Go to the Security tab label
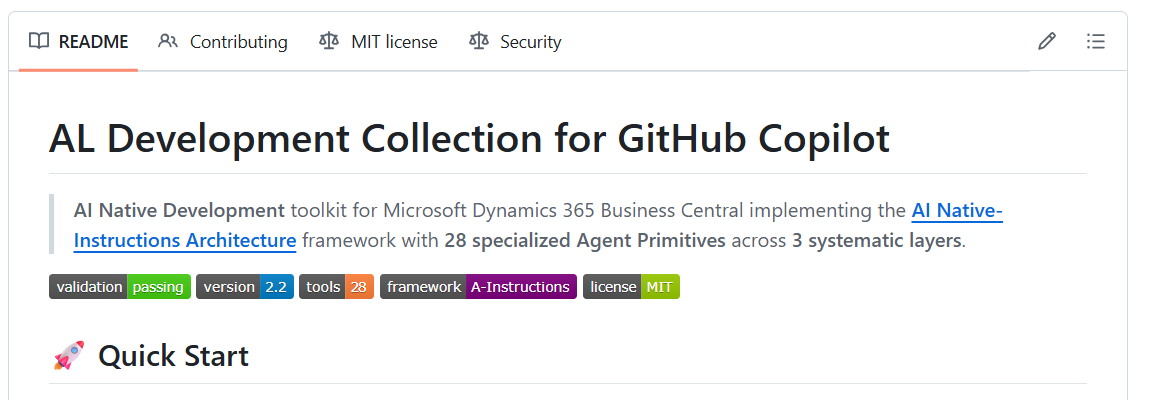1149x400 pixels. (x=530, y=42)
